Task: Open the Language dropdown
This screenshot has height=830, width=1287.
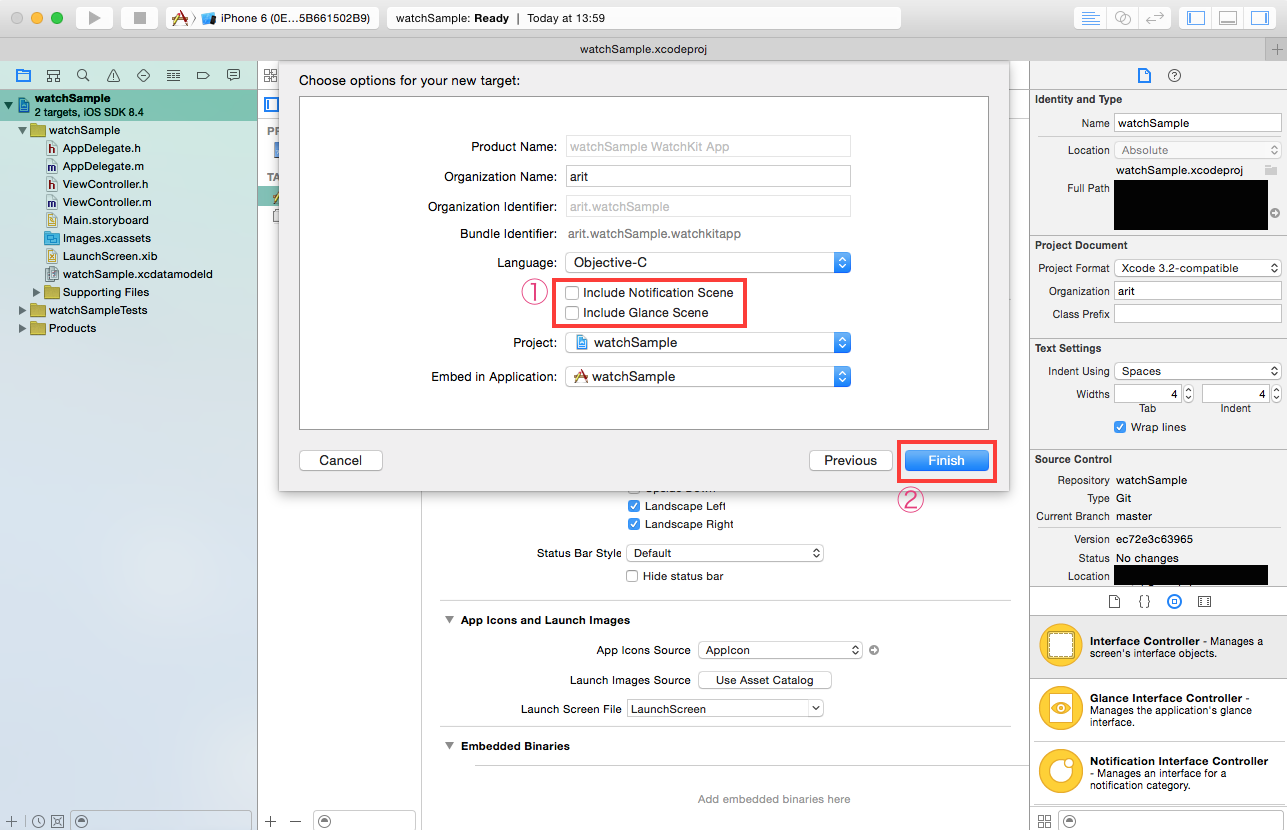Action: 708,263
